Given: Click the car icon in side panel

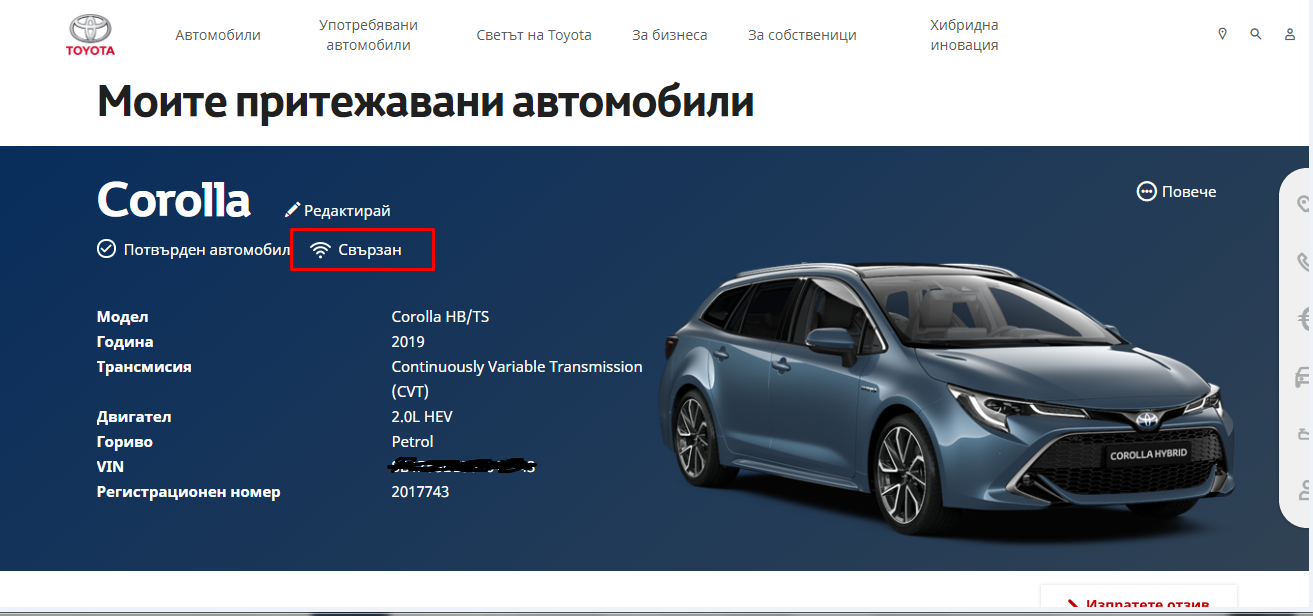Looking at the screenshot, I should pyautogui.click(x=1303, y=377).
